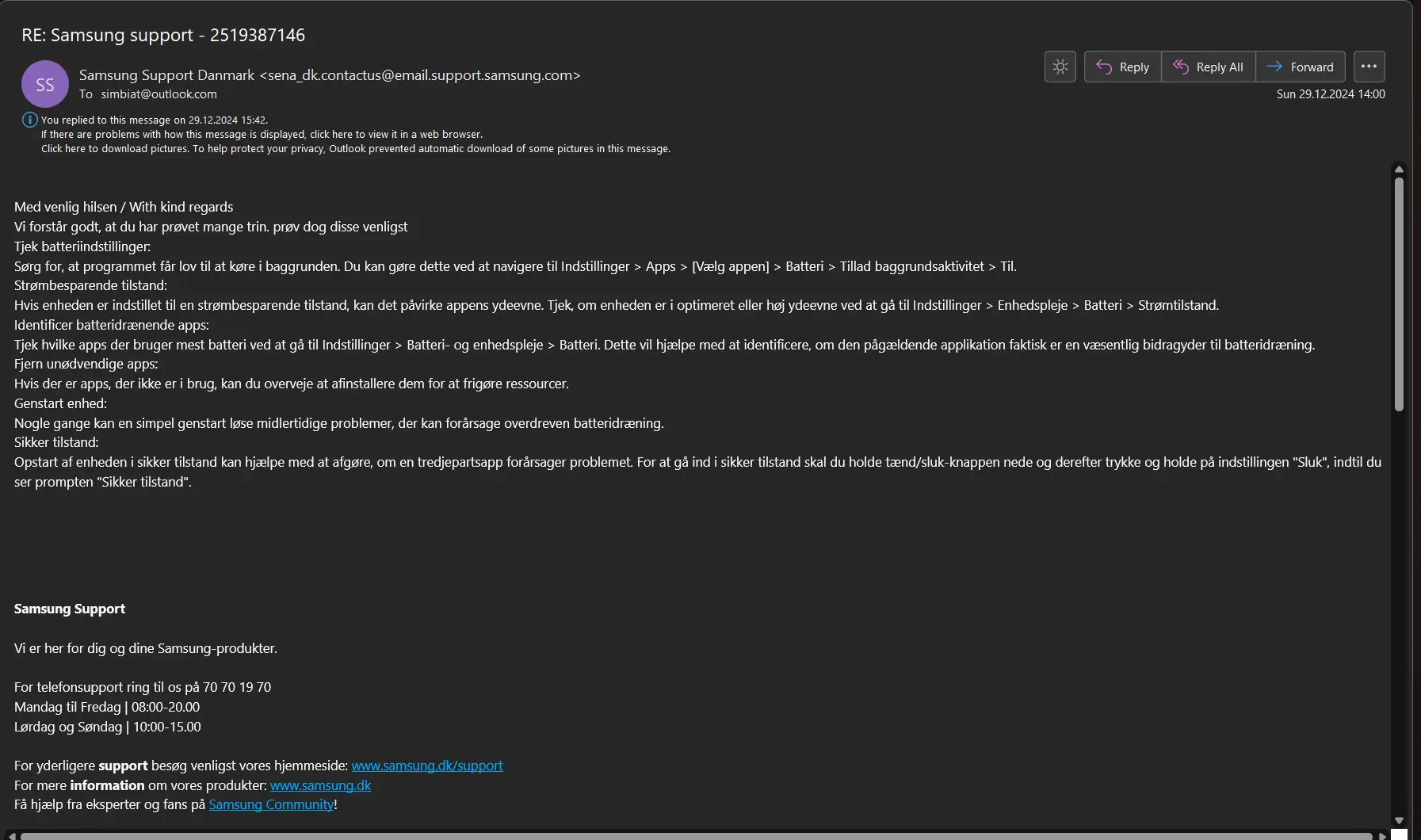Click the scroll down arrow
The image size is (1421, 840).
pos(1399,821)
